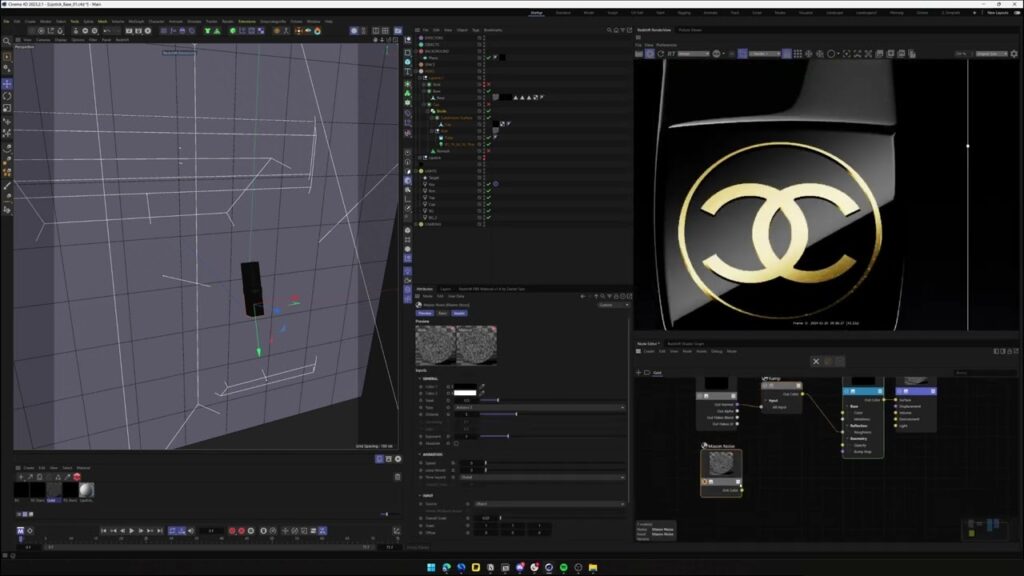The image size is (1024, 576).
Task: Open Spotify from the taskbar
Action: tap(564, 568)
